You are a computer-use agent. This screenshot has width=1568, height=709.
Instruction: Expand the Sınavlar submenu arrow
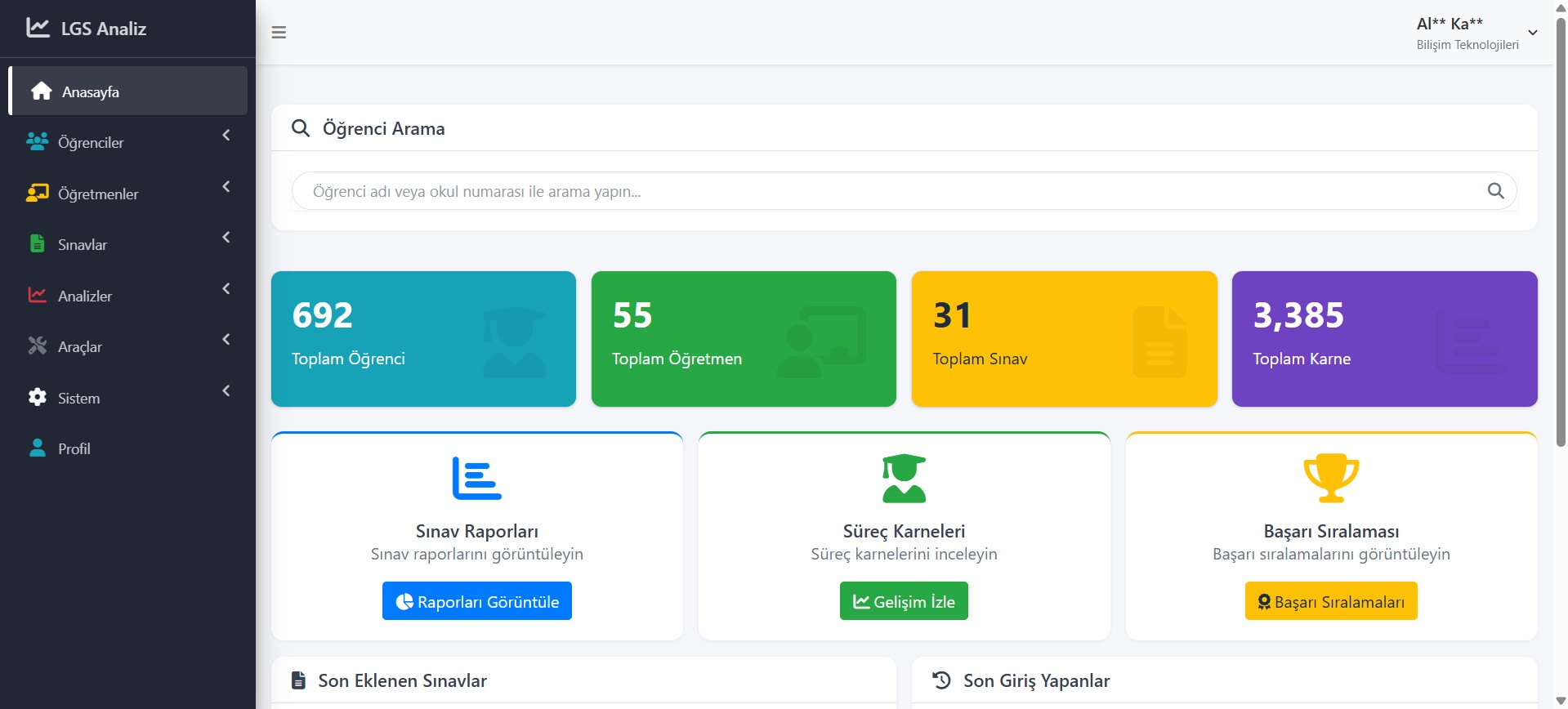(x=226, y=238)
